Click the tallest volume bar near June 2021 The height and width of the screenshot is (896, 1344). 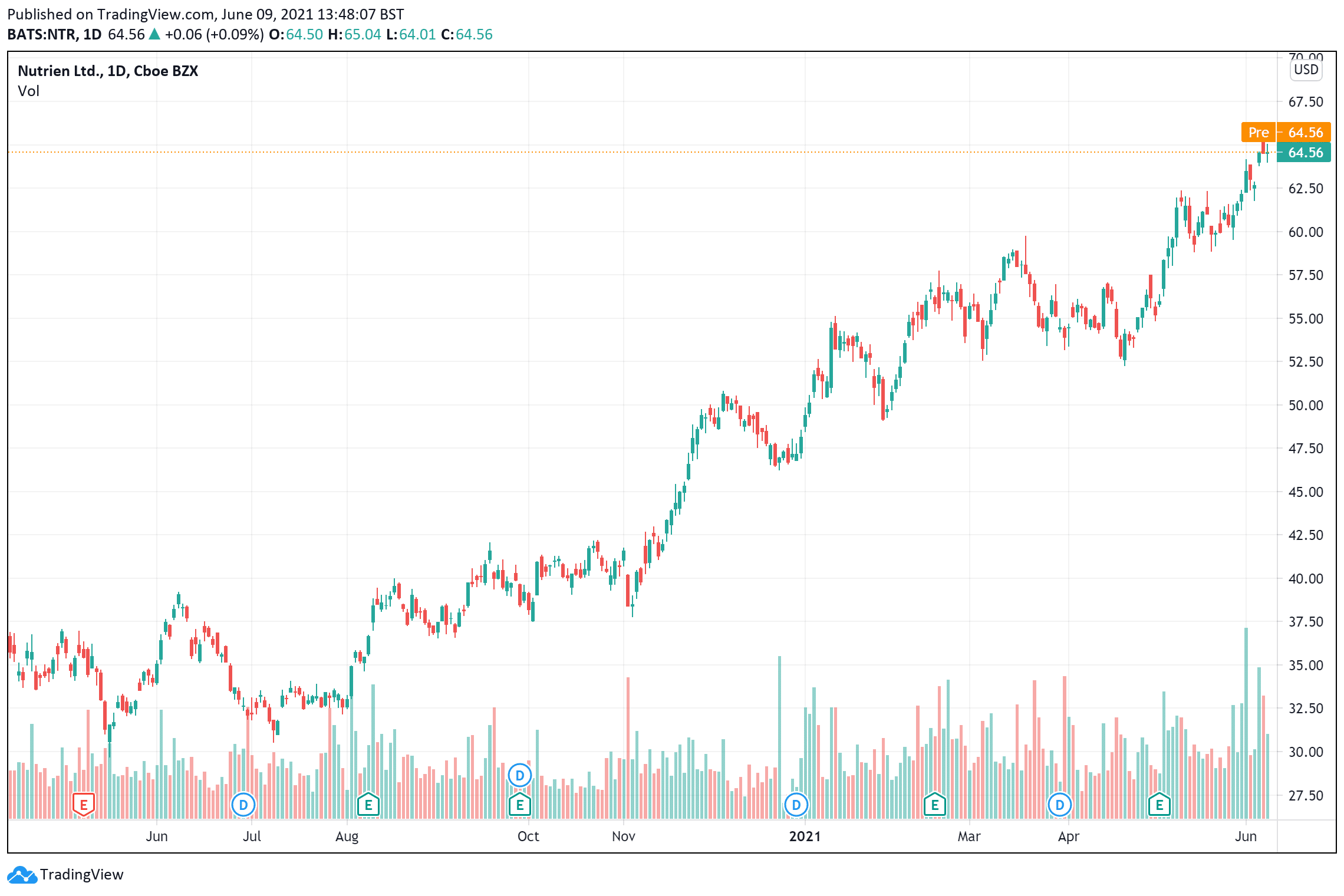pyautogui.click(x=1246, y=723)
